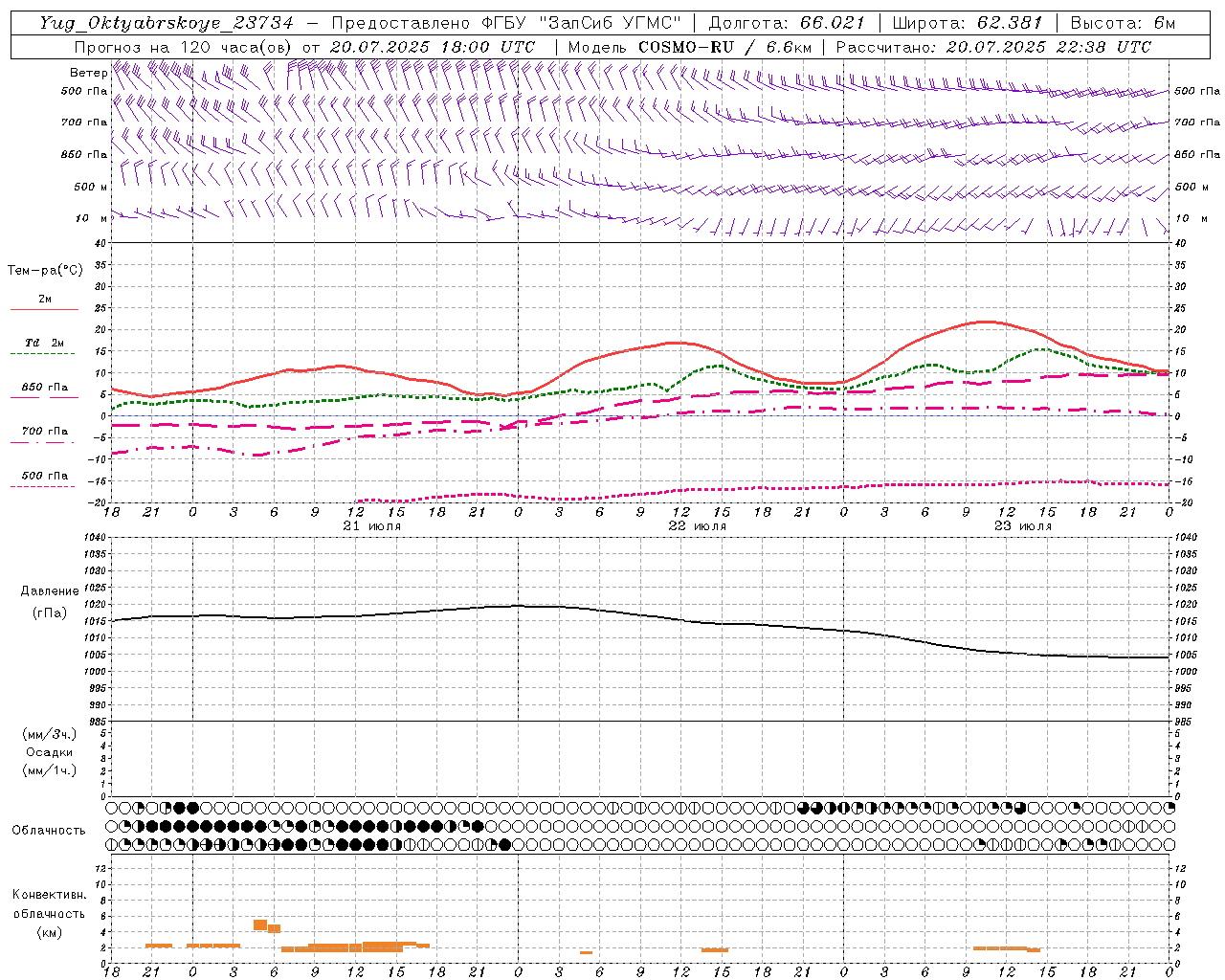Click the station title Yug_Oktyabrskoye_23734
The image size is (1225, 980).
coord(167,24)
